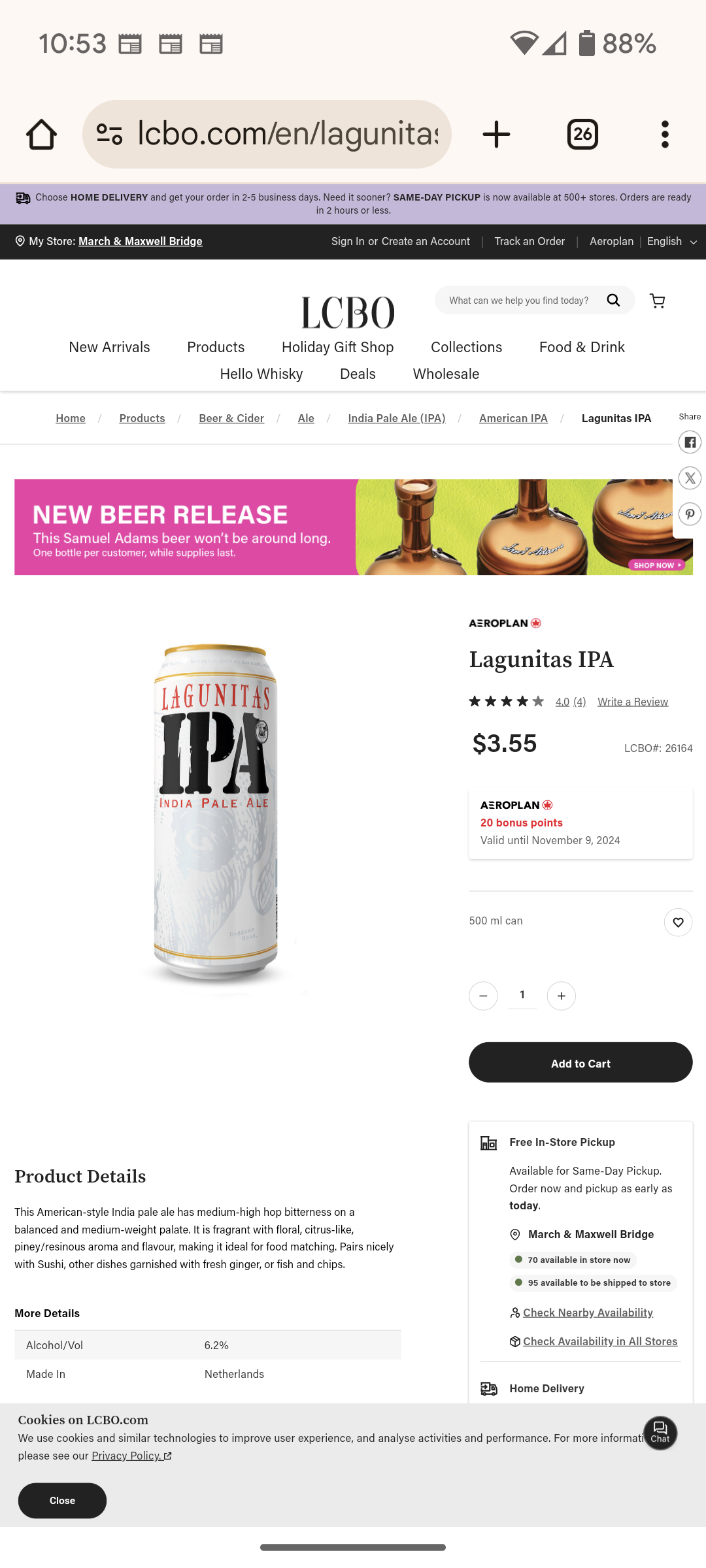The height and width of the screenshot is (1568, 706).
Task: Open the shopping cart icon
Action: pyautogui.click(x=658, y=301)
